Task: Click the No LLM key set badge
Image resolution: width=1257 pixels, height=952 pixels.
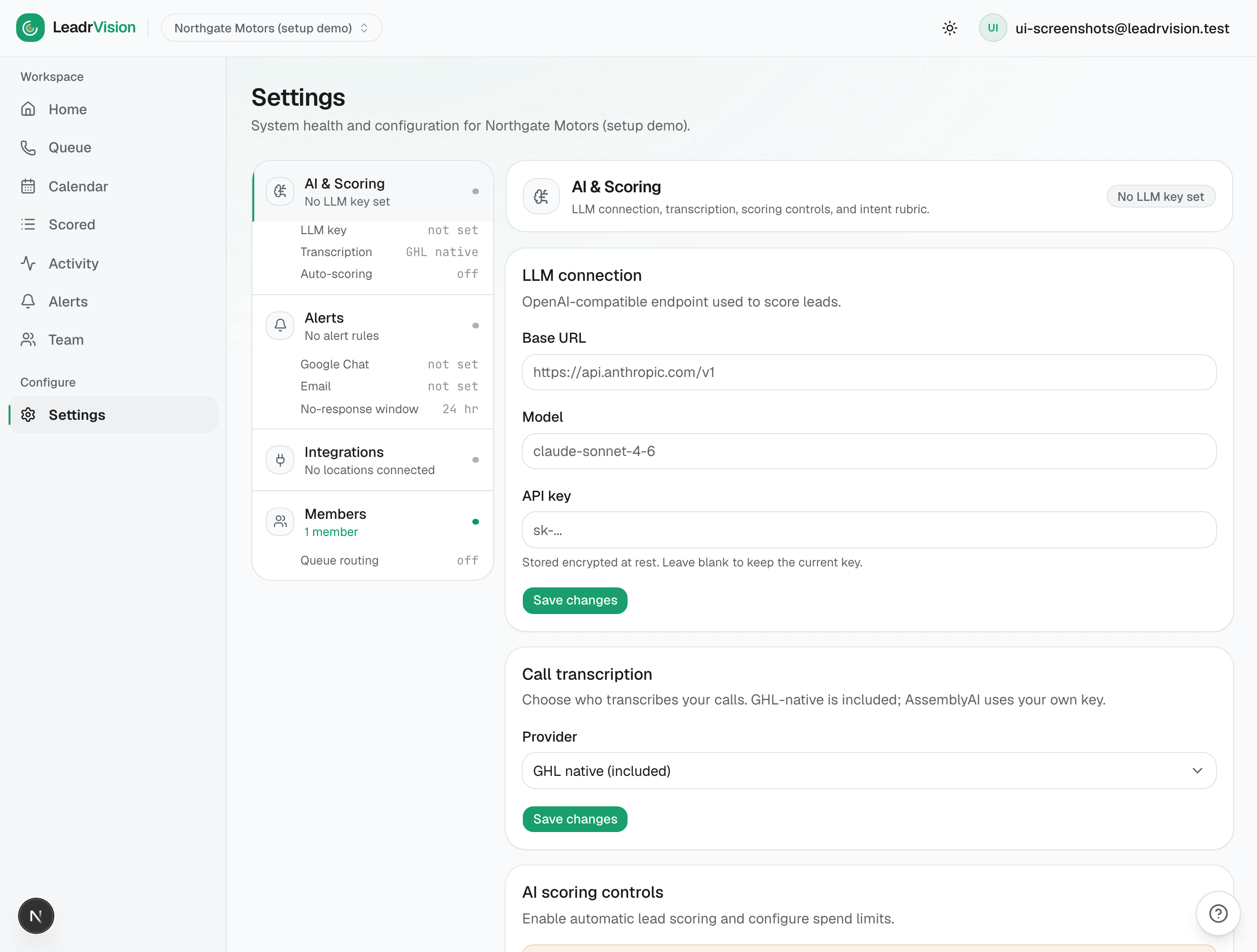Action: pyautogui.click(x=1160, y=197)
